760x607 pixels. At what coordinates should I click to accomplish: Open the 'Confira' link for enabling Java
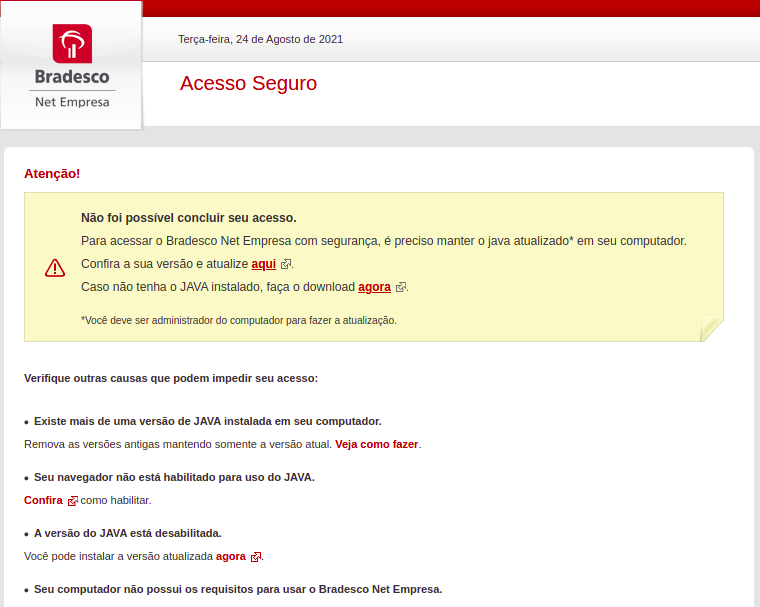tap(43, 500)
